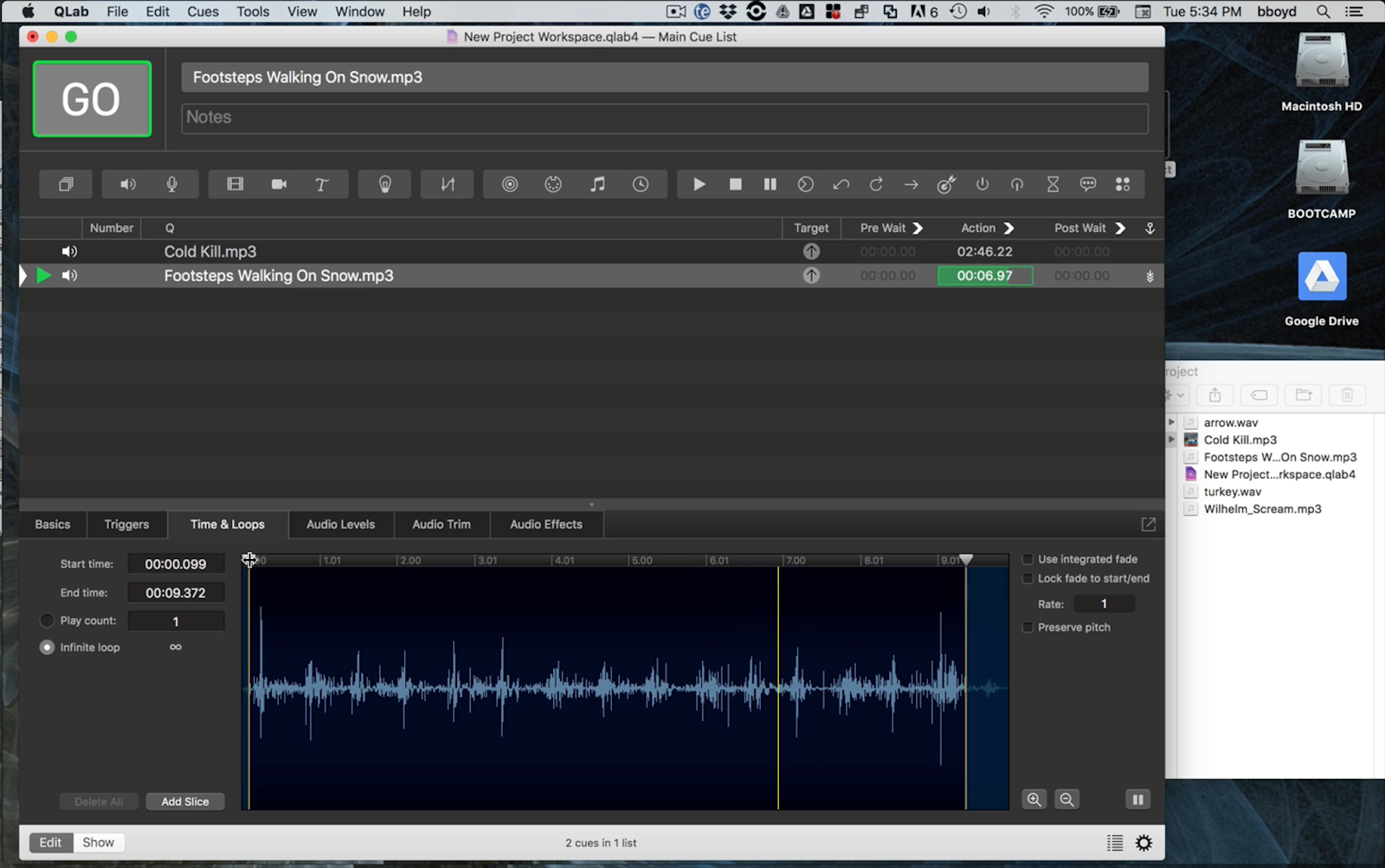Expand the Pre Wait column arrow
Viewport: 1385px width, 868px height.
point(918,228)
